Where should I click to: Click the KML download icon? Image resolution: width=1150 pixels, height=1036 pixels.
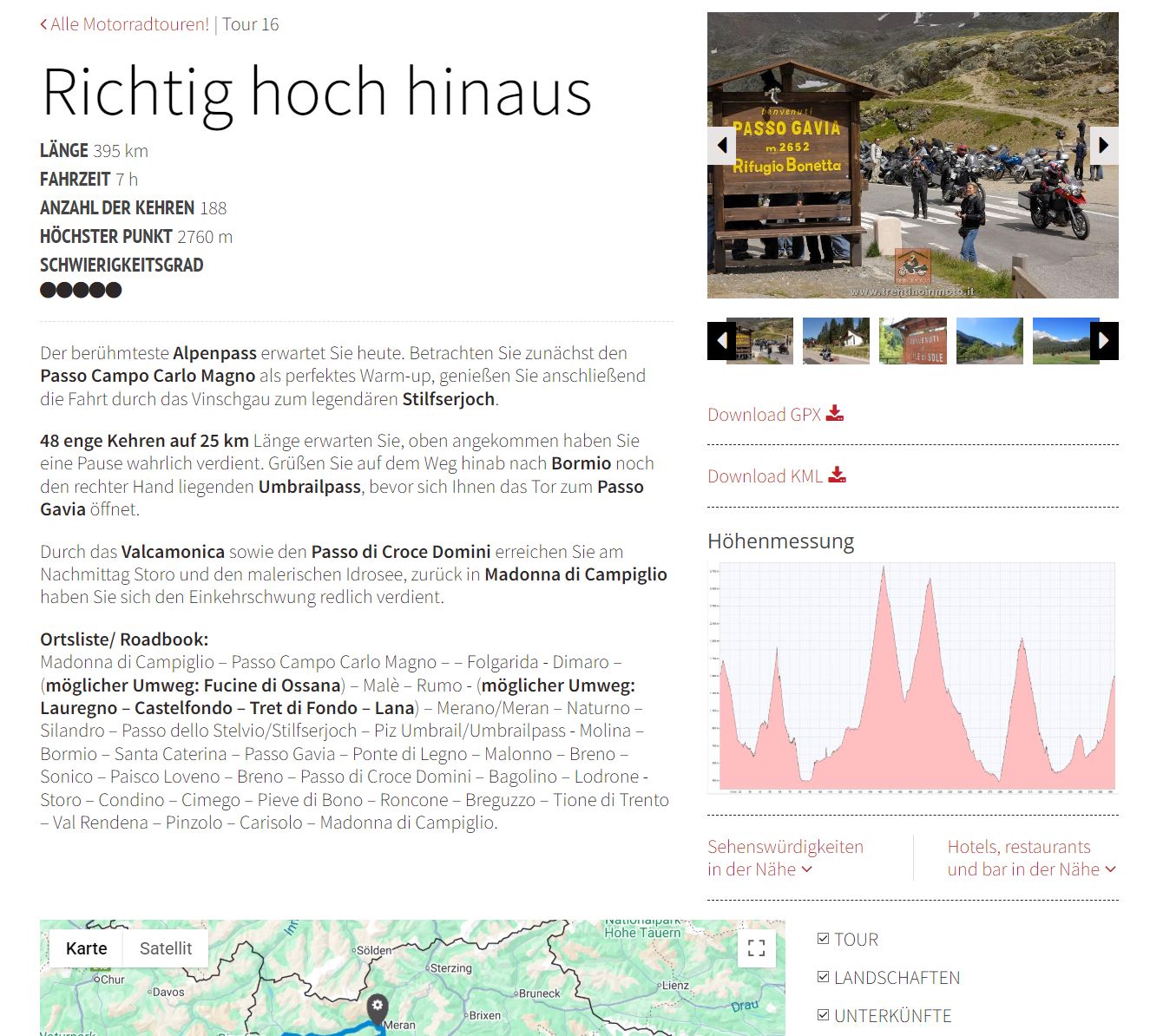[x=837, y=475]
